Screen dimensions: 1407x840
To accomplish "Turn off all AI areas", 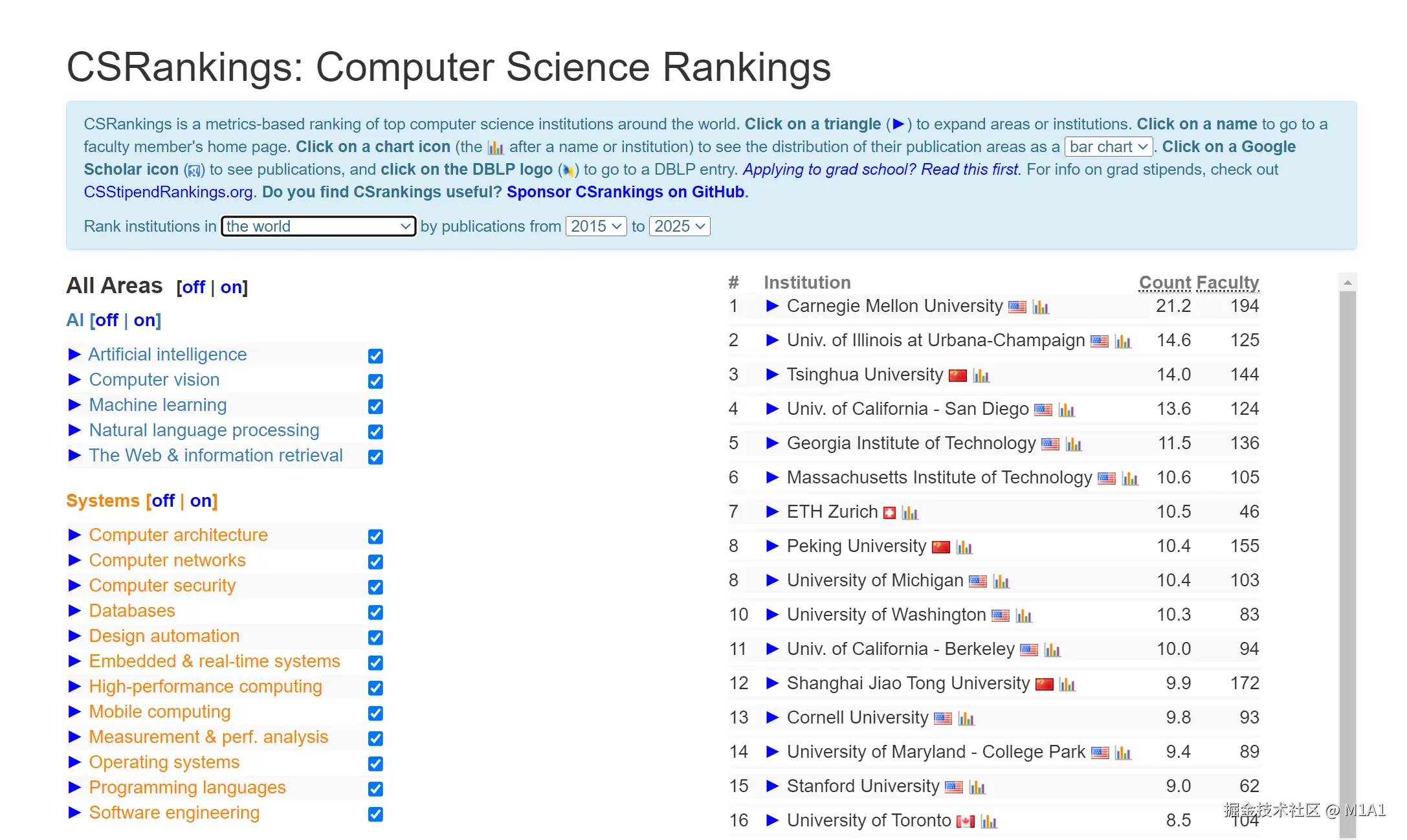I will click(107, 320).
